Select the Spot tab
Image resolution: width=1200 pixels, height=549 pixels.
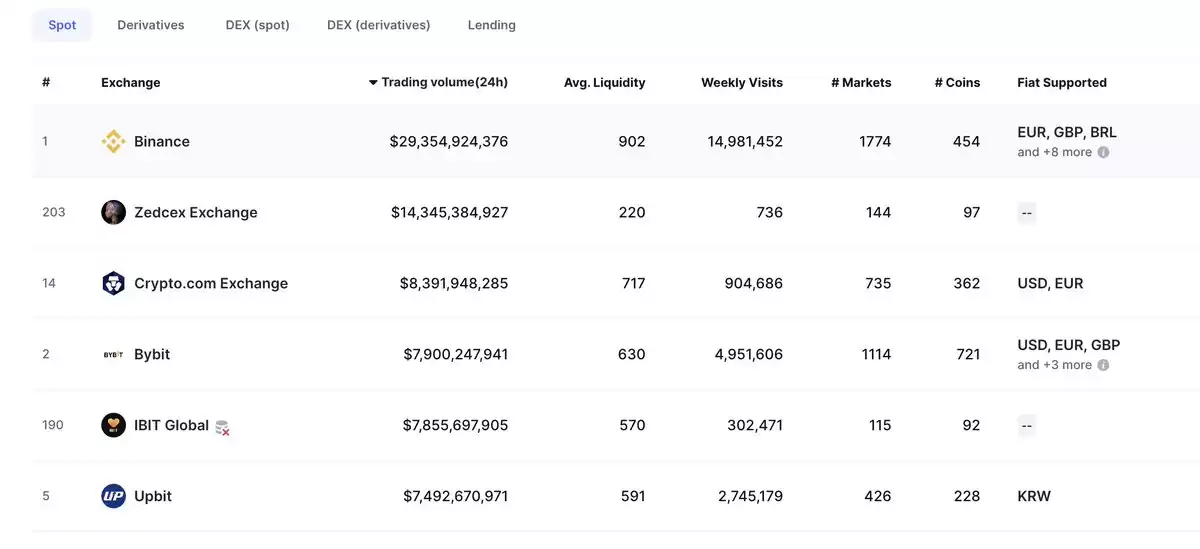62,25
